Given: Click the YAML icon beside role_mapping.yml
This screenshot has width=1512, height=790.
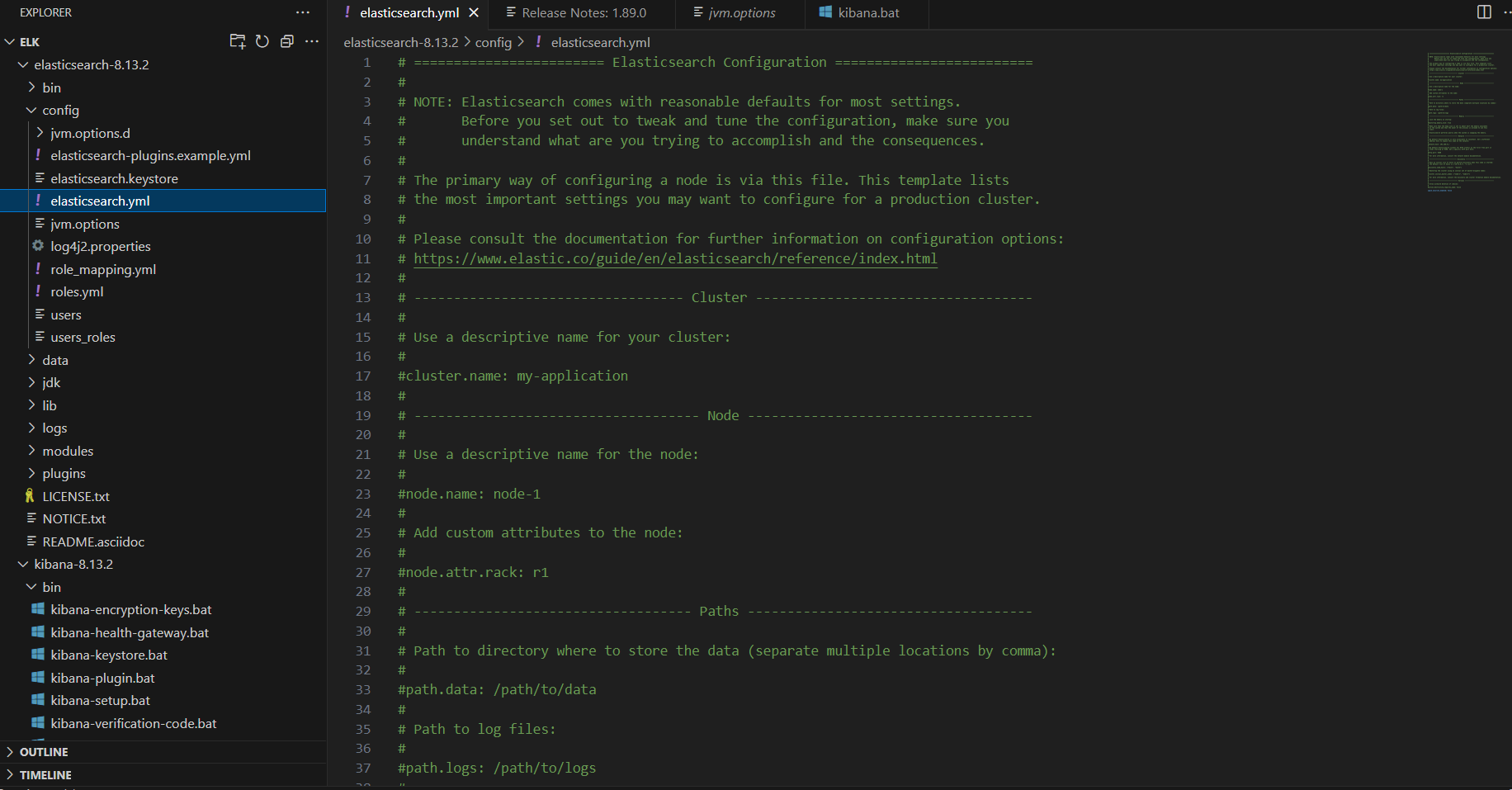Looking at the screenshot, I should point(38,269).
